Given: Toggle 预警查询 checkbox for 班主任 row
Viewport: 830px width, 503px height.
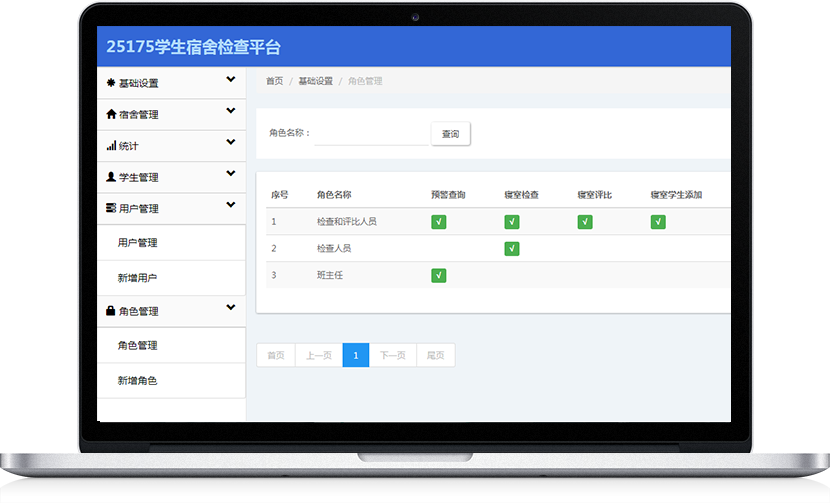Looking at the screenshot, I should [x=438, y=275].
